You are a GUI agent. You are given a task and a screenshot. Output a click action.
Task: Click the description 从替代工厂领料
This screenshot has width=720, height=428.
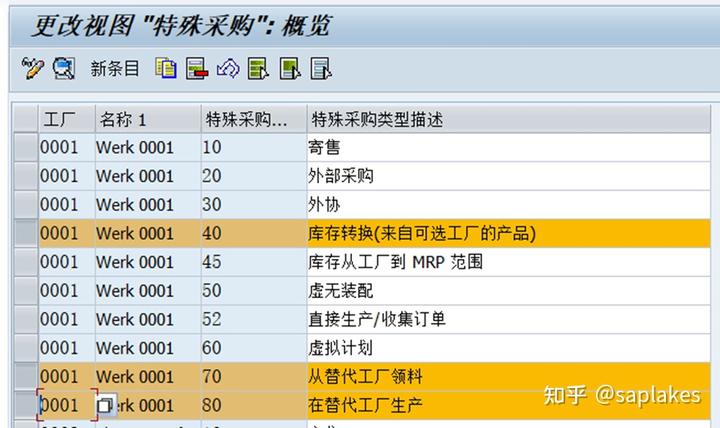509,377
